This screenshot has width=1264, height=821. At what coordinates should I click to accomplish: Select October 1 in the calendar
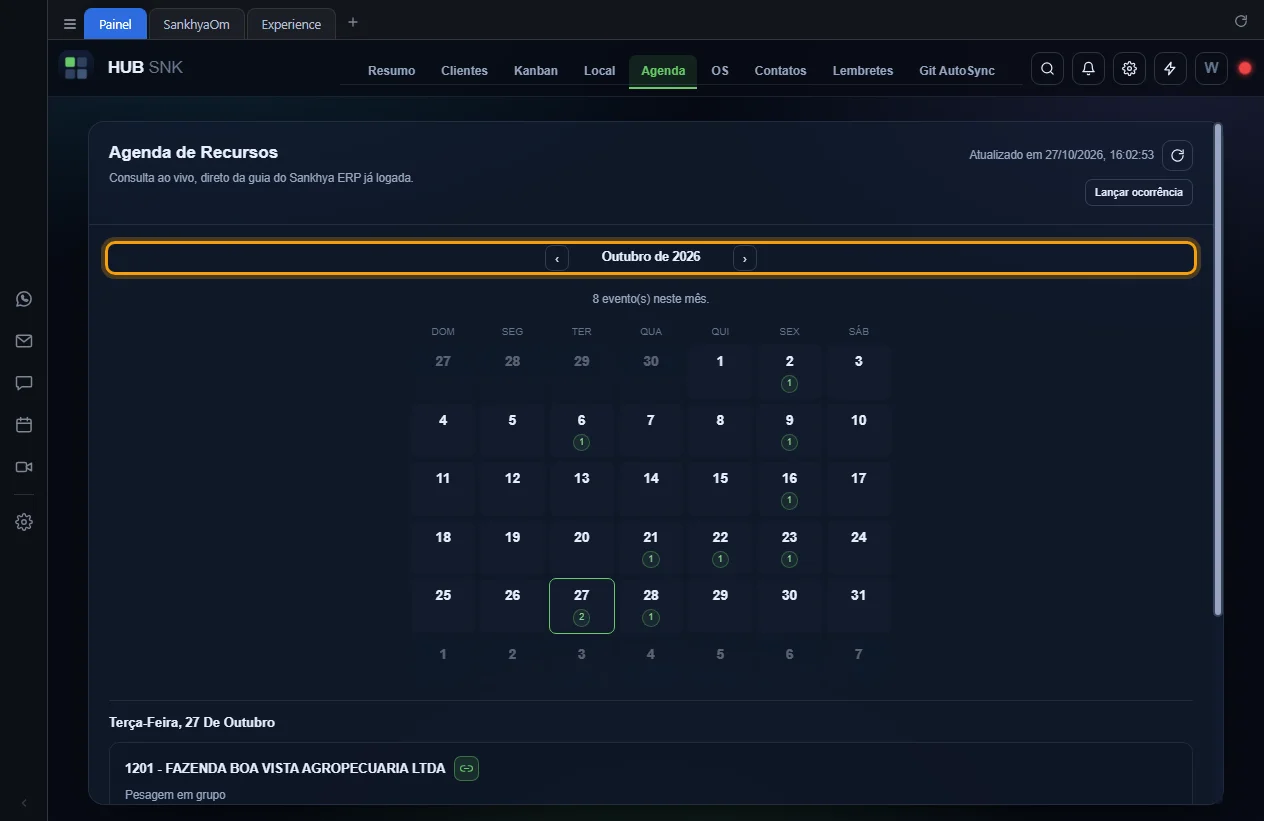[x=720, y=371]
